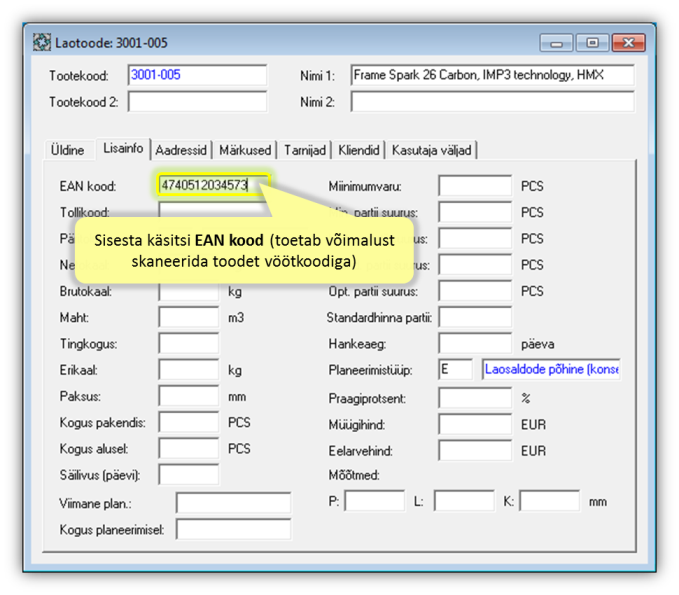Click the Laosaldode põhine description field

pos(551,370)
